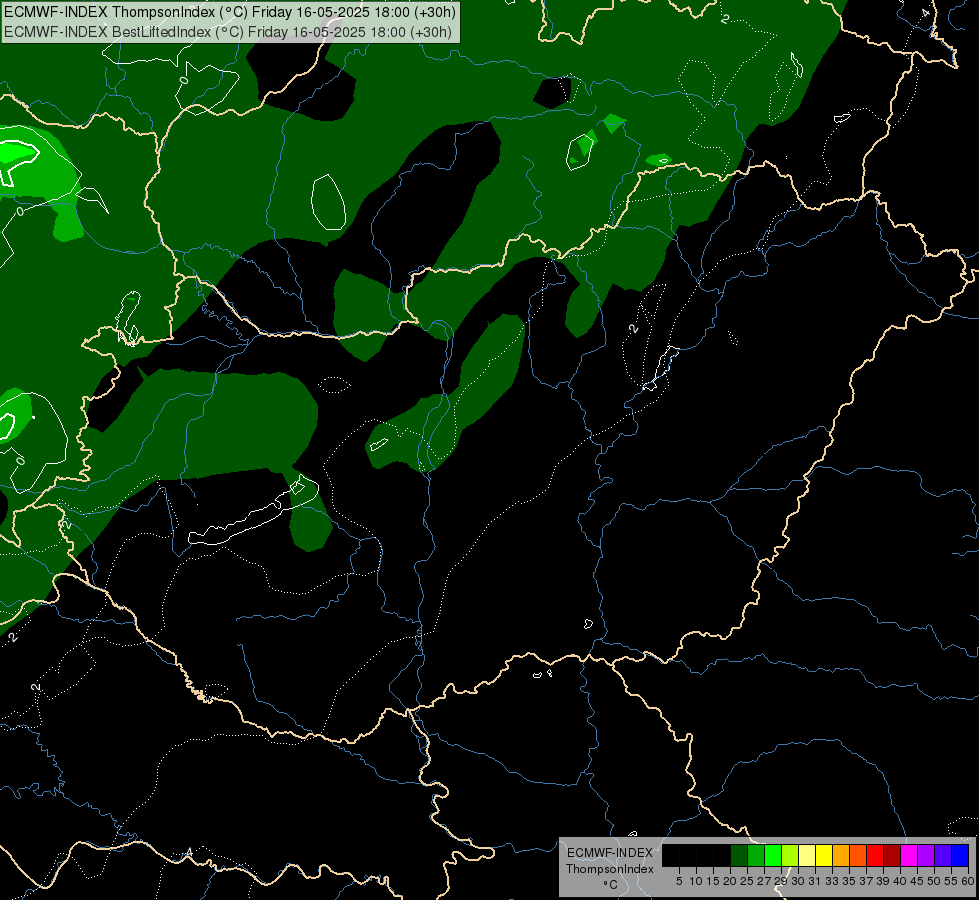Click the value 35 on the legend scale
This screenshot has height=900, width=979.
pyautogui.click(x=849, y=881)
